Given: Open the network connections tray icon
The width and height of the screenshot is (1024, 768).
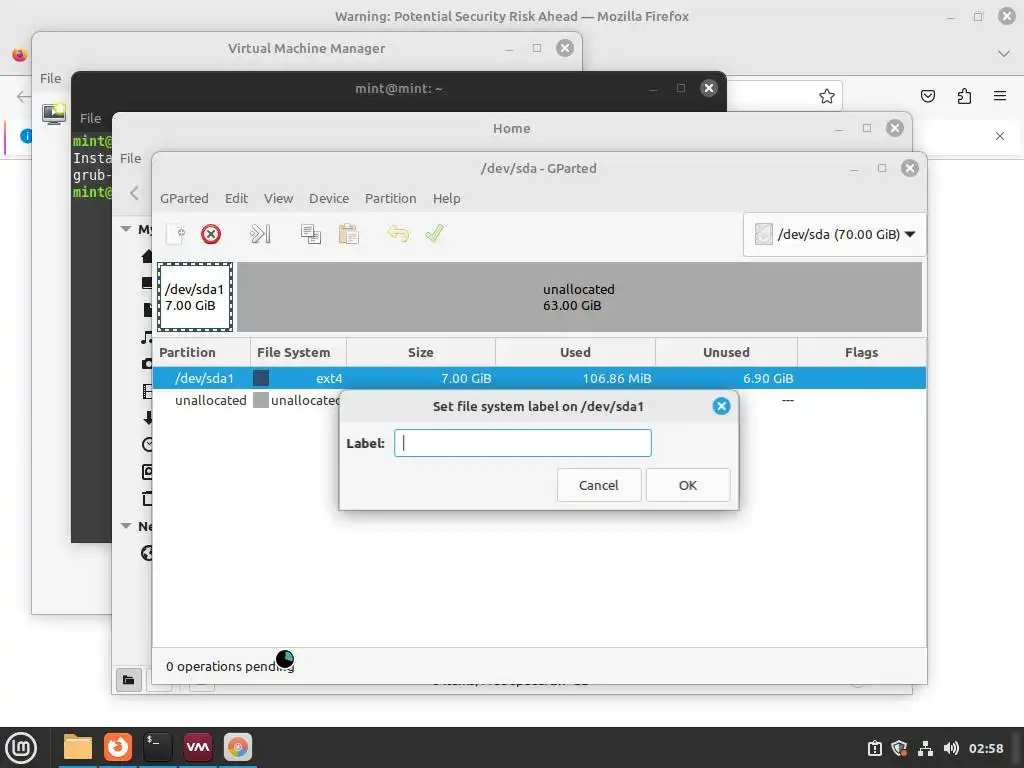Looking at the screenshot, I should pos(925,748).
